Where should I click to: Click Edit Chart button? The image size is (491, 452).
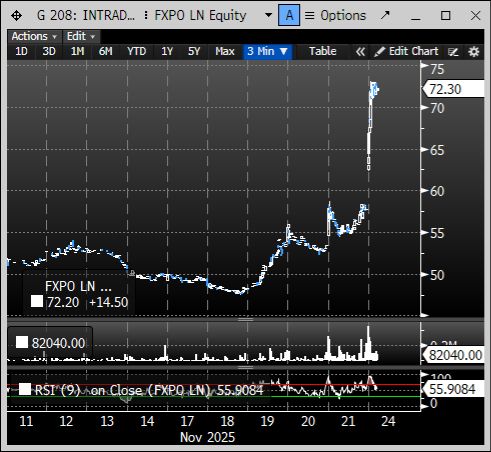(x=406, y=51)
